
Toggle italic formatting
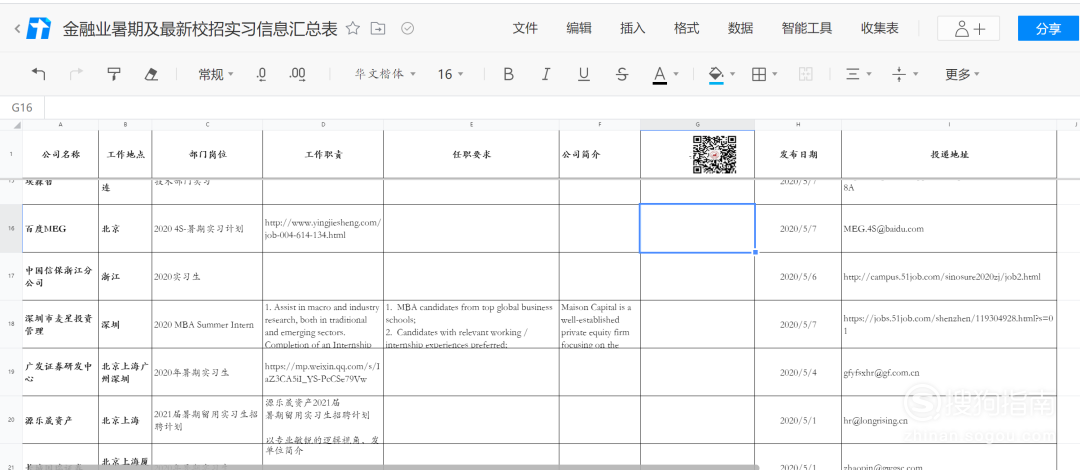coord(546,74)
